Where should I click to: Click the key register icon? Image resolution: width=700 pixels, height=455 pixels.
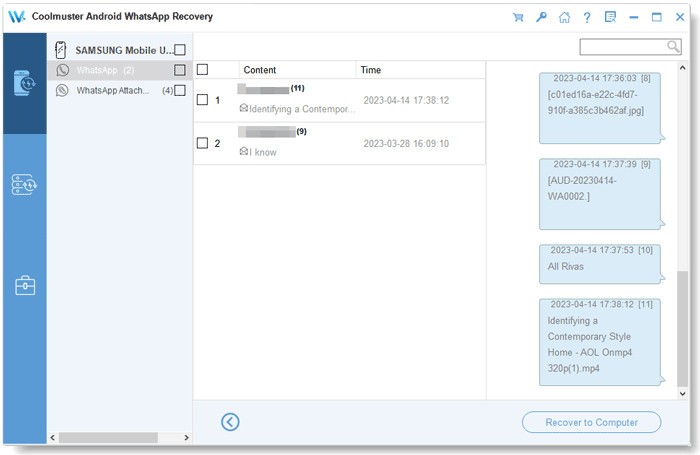click(541, 17)
